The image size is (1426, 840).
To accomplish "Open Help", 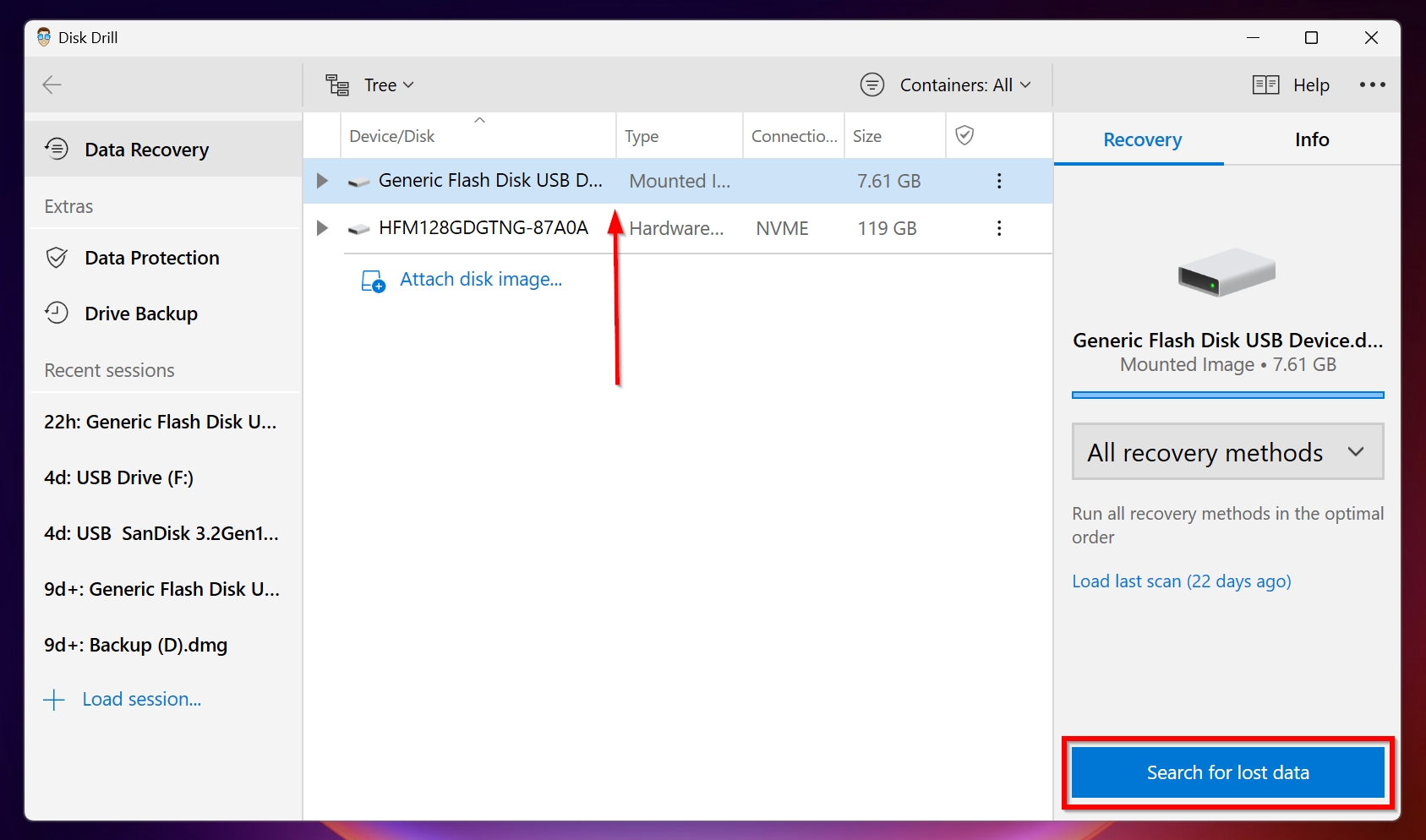I will 1311,85.
